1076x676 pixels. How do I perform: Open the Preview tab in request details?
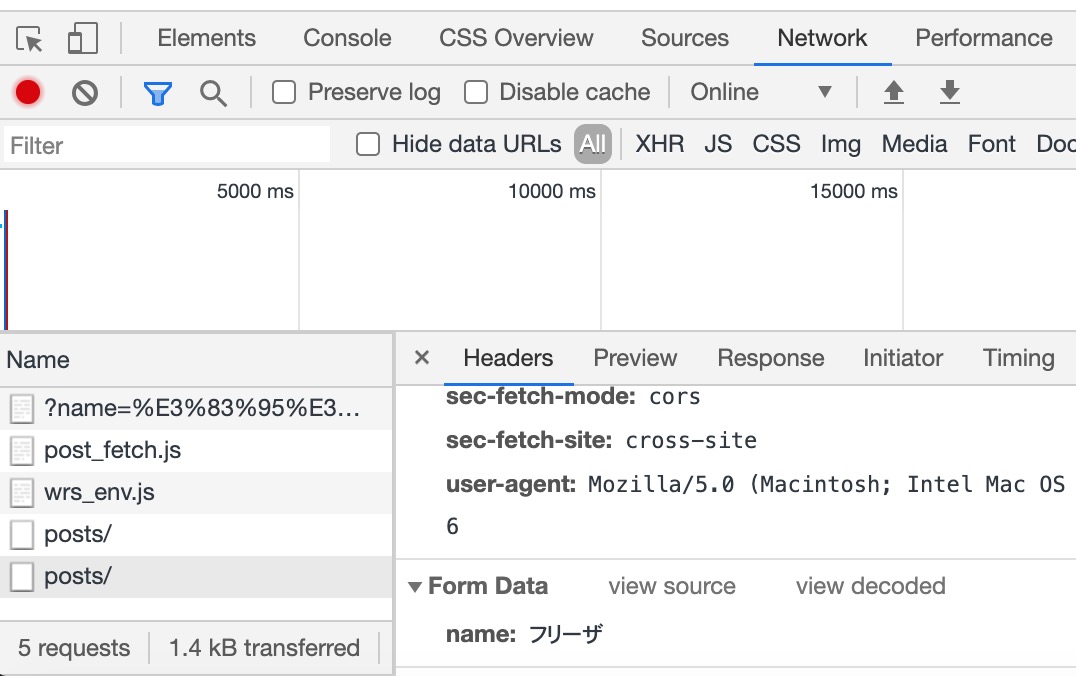[635, 358]
